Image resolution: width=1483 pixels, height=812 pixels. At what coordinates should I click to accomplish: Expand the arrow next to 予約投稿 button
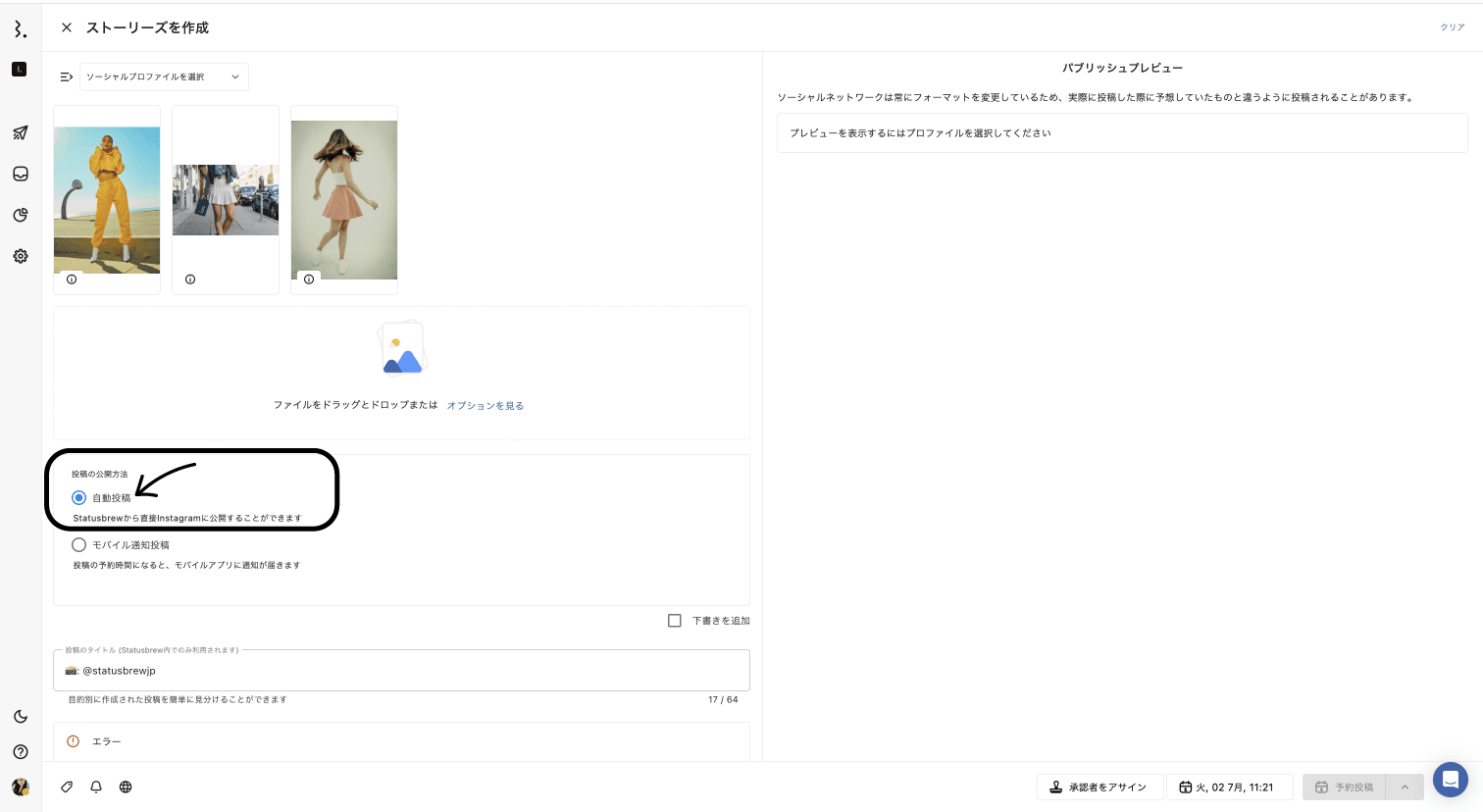coord(1405,787)
